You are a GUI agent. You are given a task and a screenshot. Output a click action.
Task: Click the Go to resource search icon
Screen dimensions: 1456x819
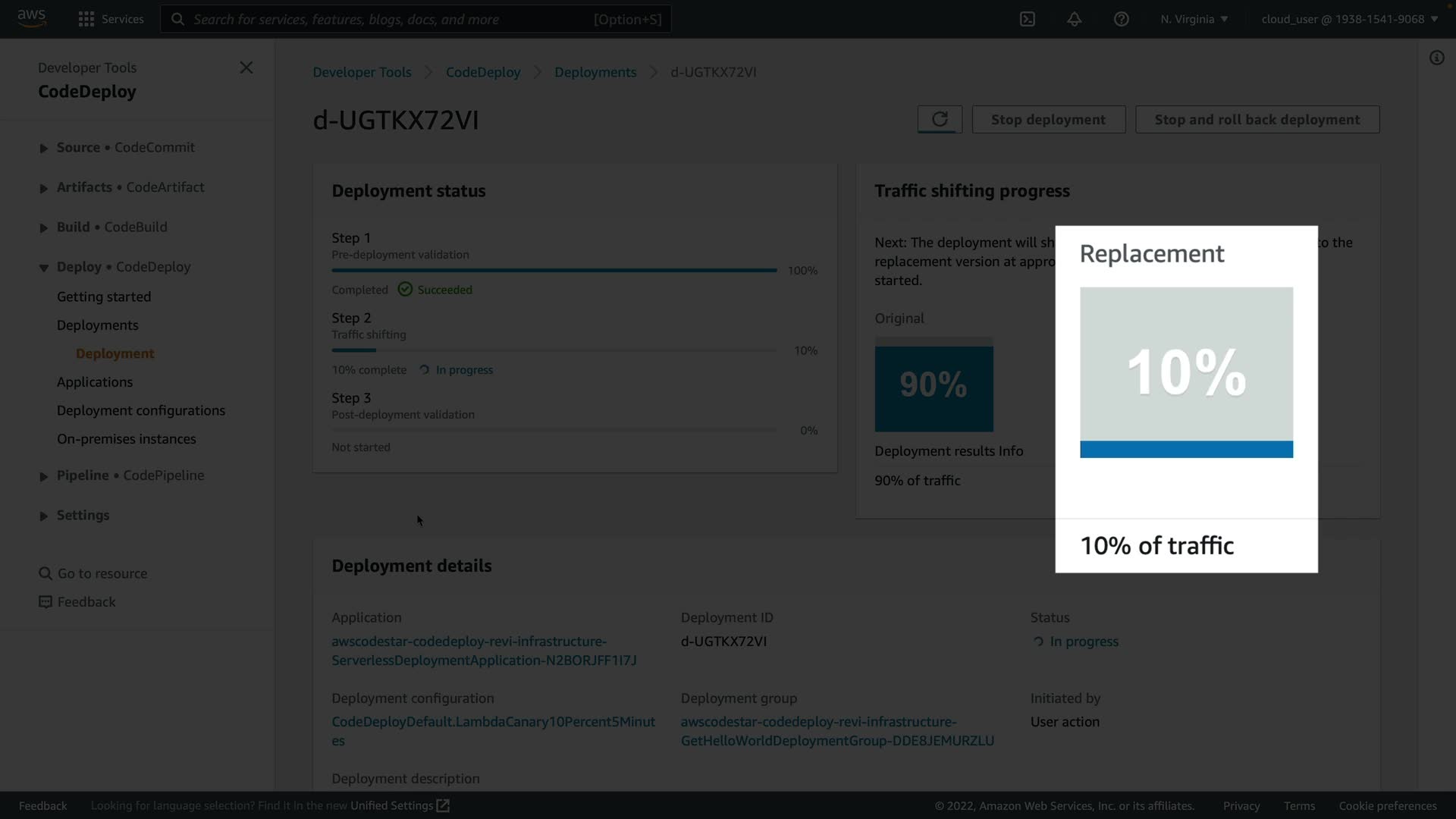(x=45, y=573)
